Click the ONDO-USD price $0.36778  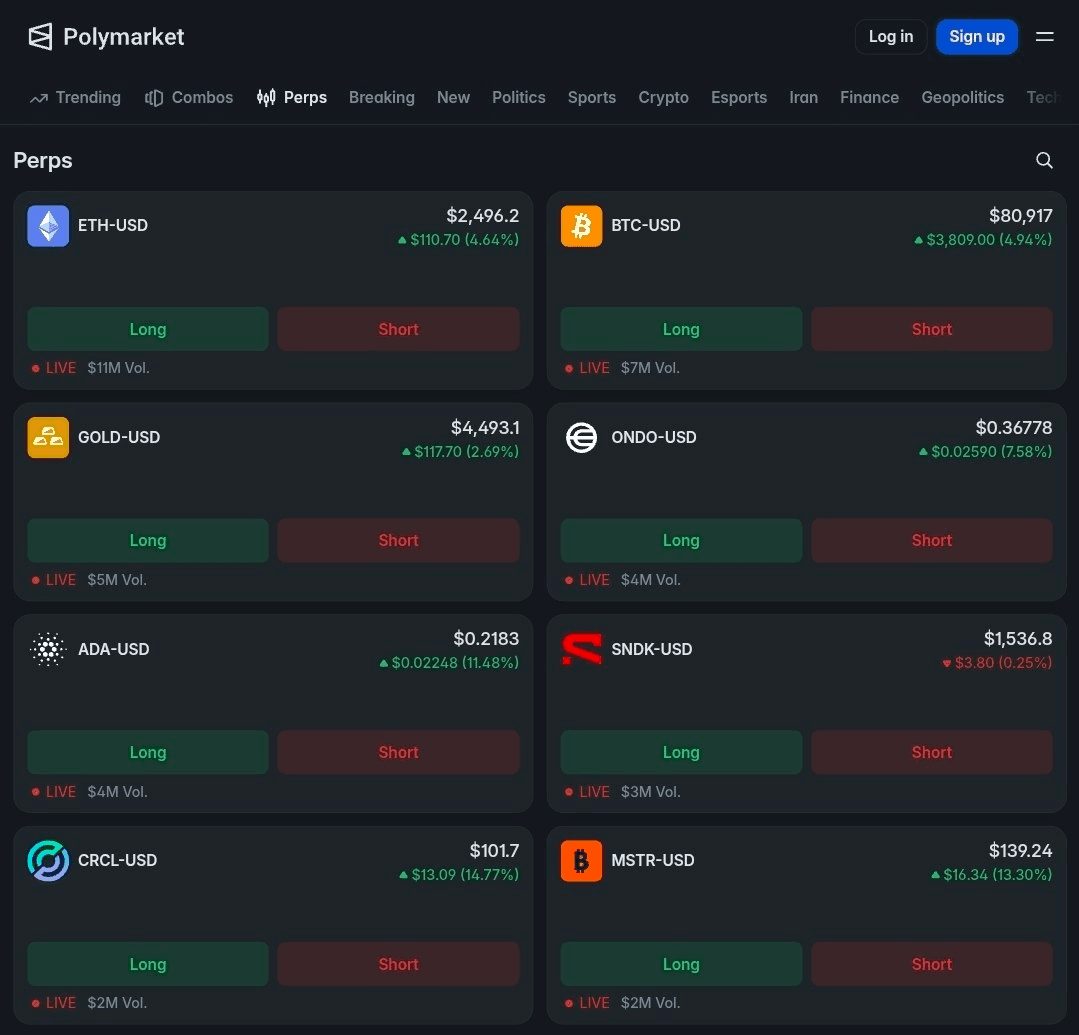tap(1014, 427)
